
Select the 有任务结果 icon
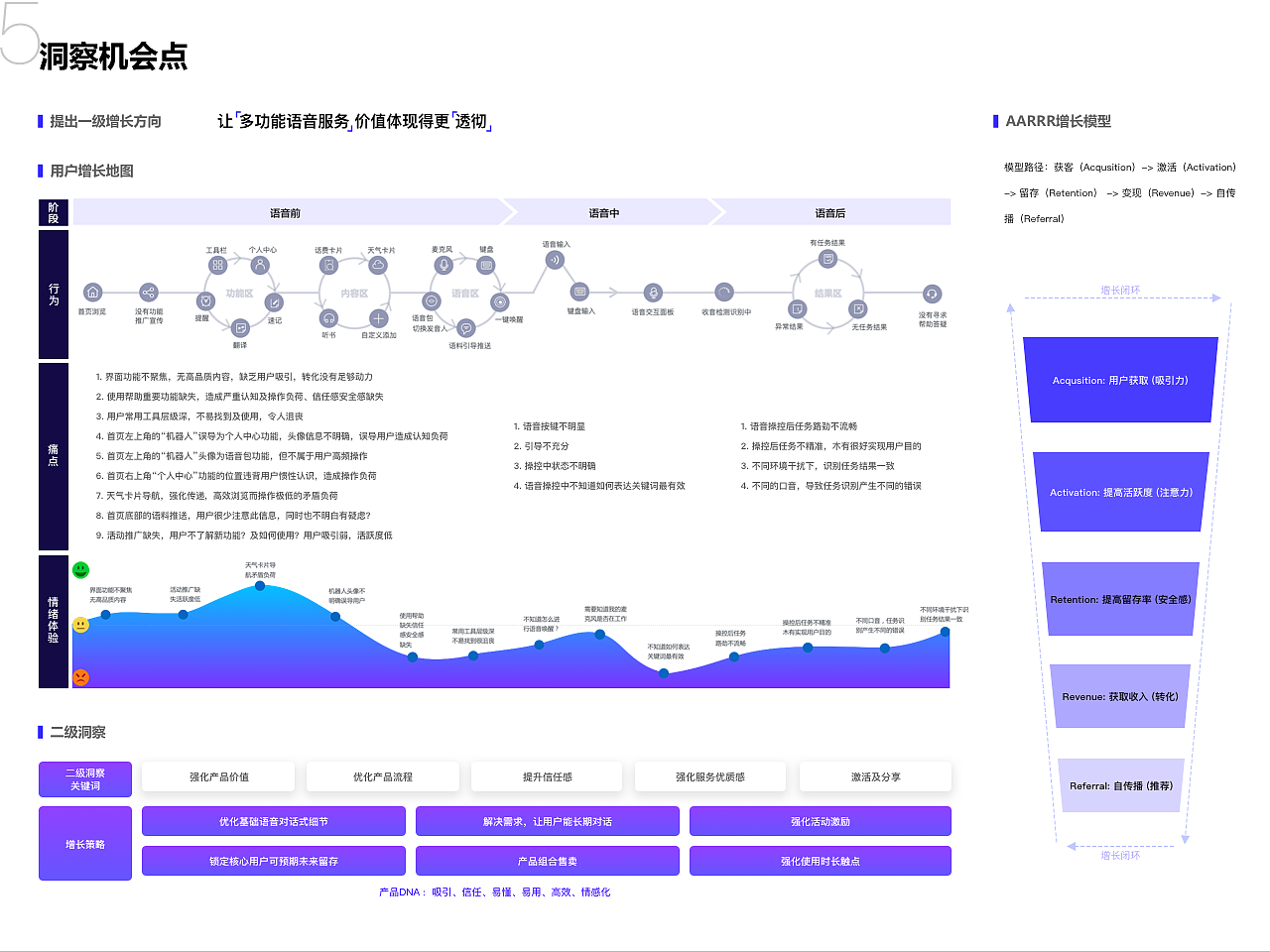point(827,259)
